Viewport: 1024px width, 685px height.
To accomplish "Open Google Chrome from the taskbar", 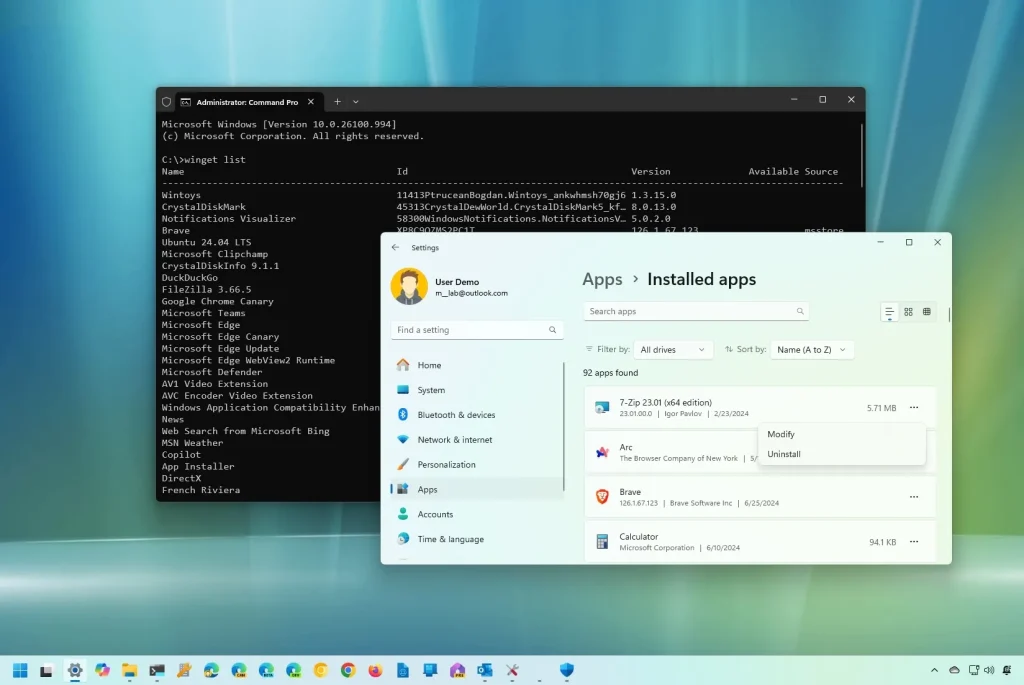I will 348,670.
